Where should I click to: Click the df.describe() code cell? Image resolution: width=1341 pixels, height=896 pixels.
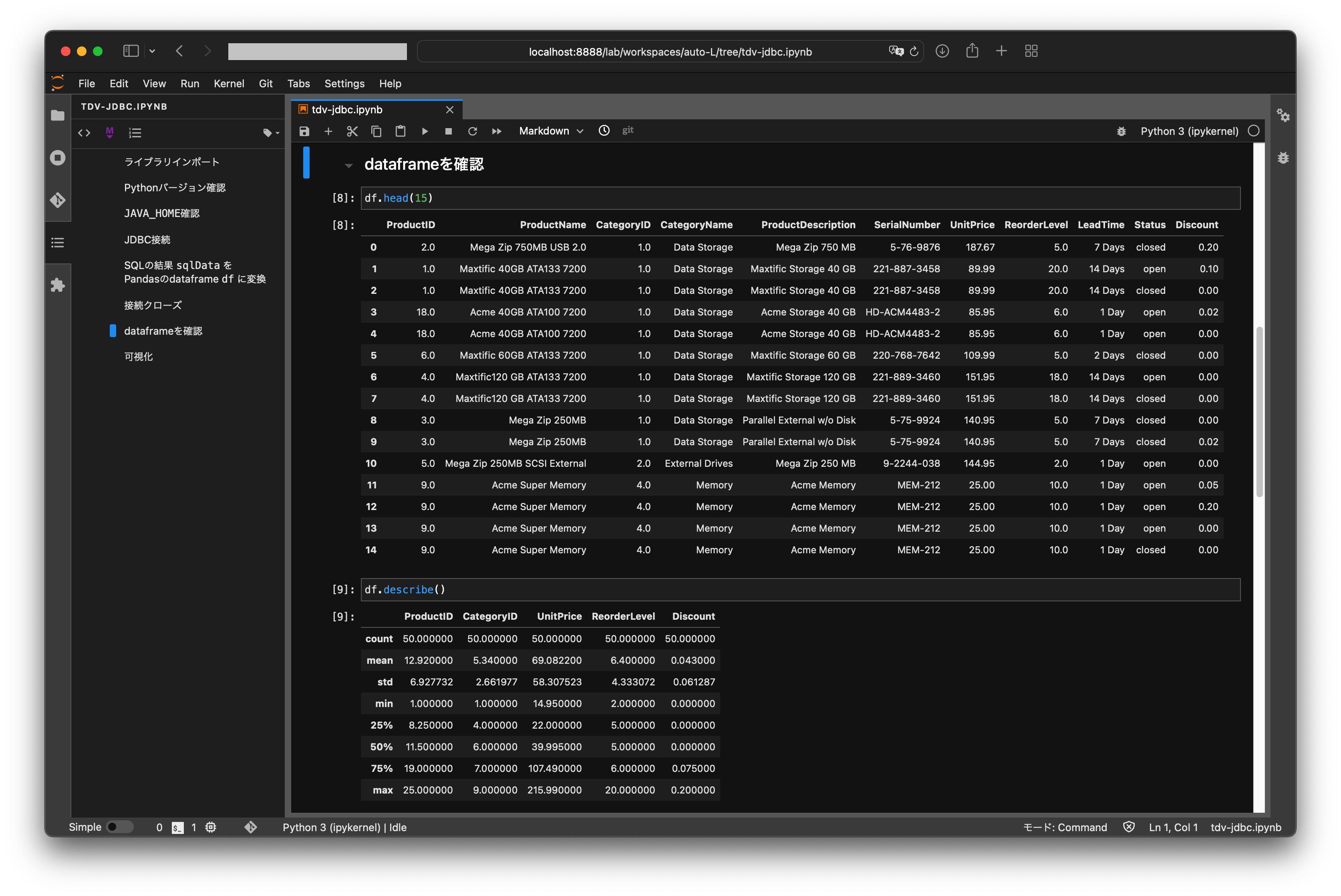800,589
